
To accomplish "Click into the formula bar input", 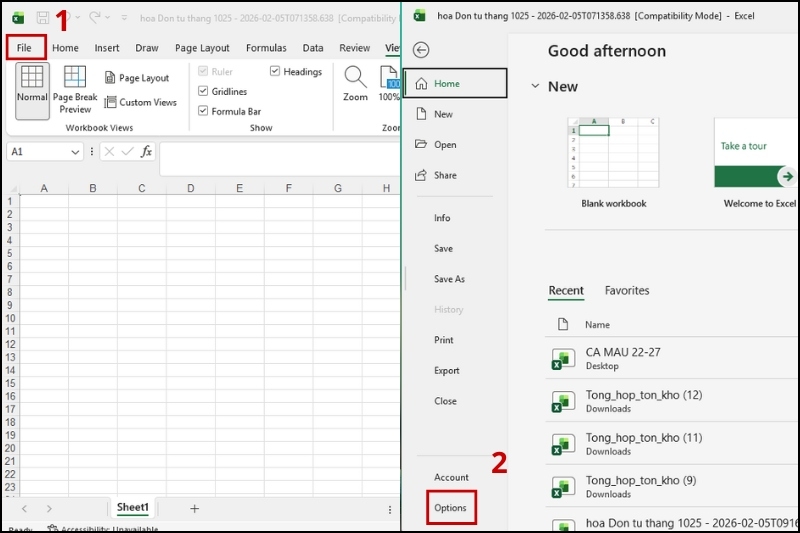I will pos(280,159).
